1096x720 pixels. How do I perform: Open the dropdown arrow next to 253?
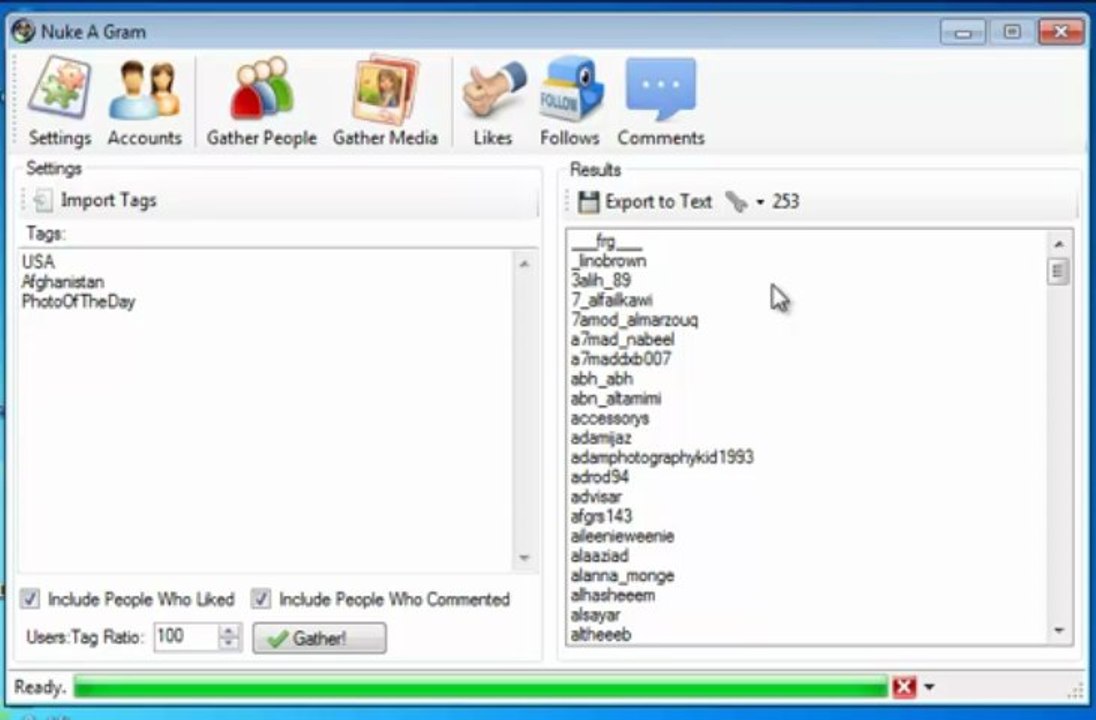pyautogui.click(x=760, y=203)
